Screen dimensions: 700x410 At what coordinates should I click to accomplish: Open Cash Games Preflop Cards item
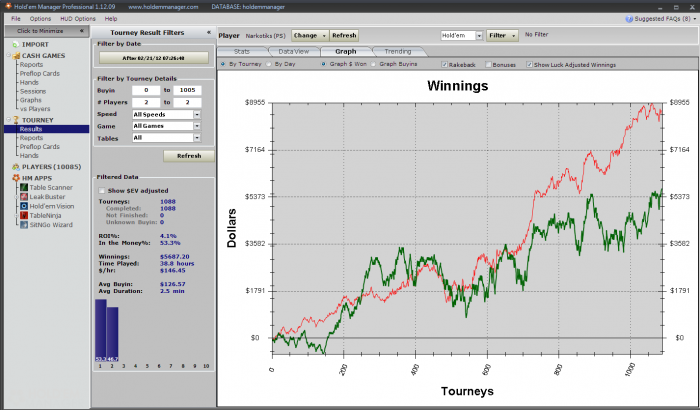40,73
